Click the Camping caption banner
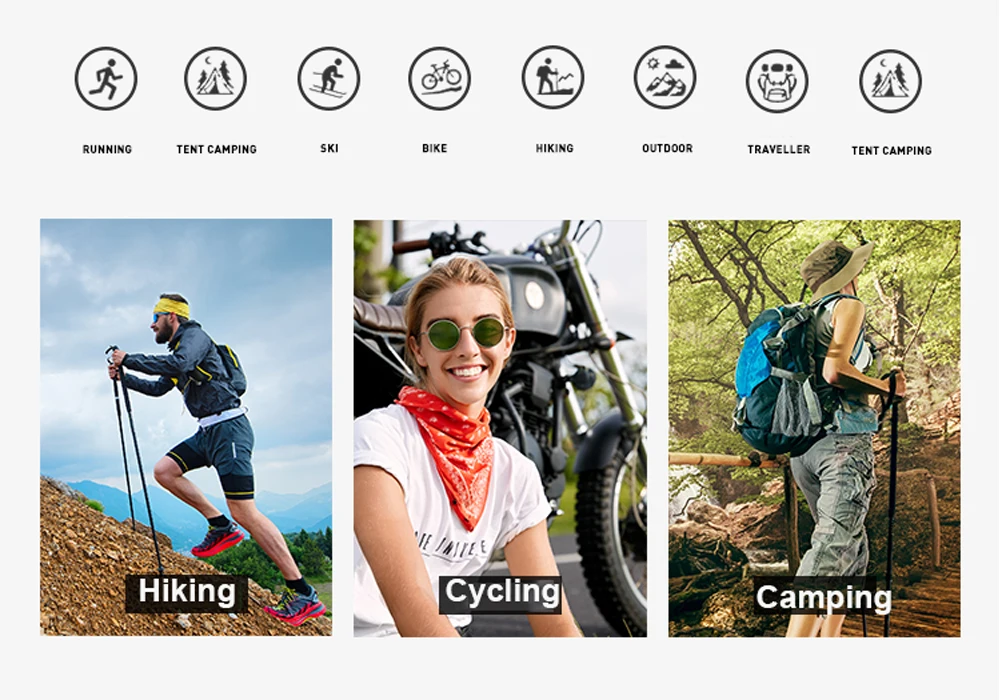The height and width of the screenshot is (700, 1000). tap(823, 597)
